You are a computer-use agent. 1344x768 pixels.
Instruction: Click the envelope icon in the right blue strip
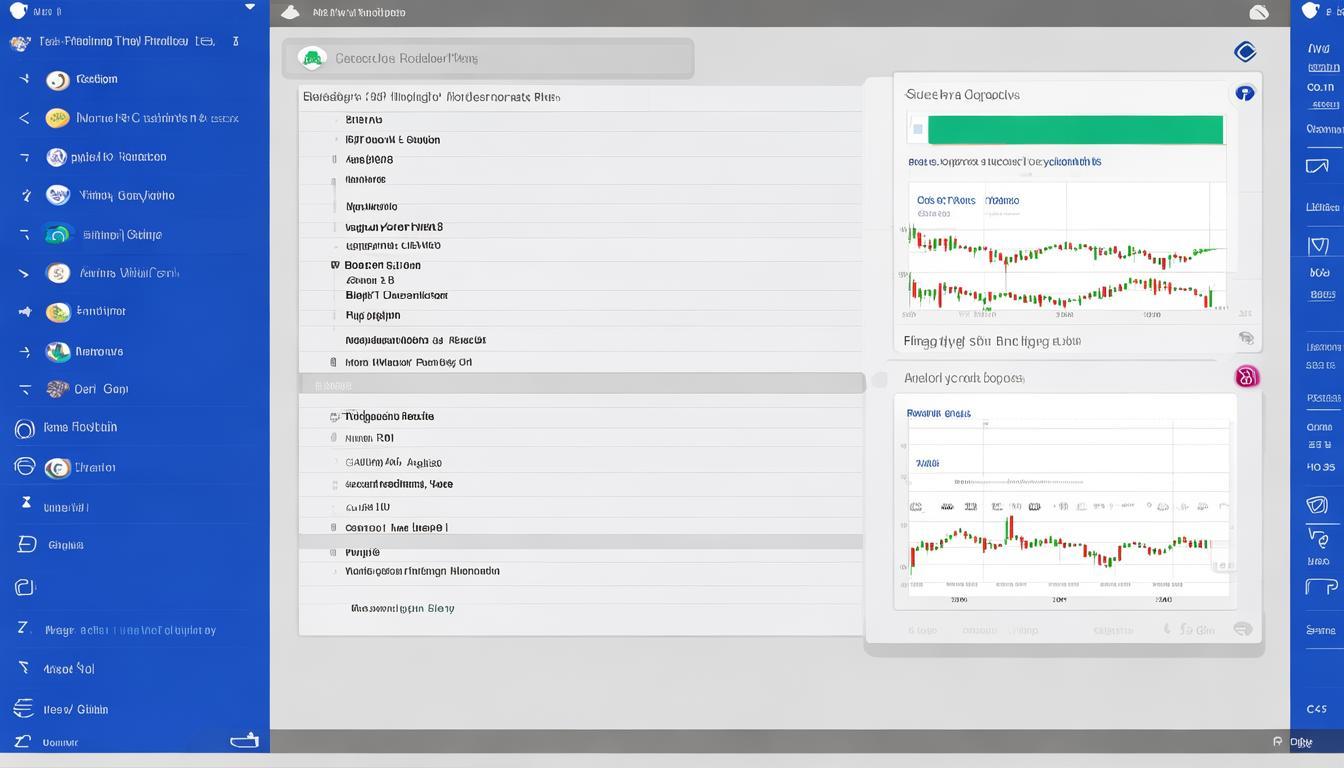(x=1317, y=166)
